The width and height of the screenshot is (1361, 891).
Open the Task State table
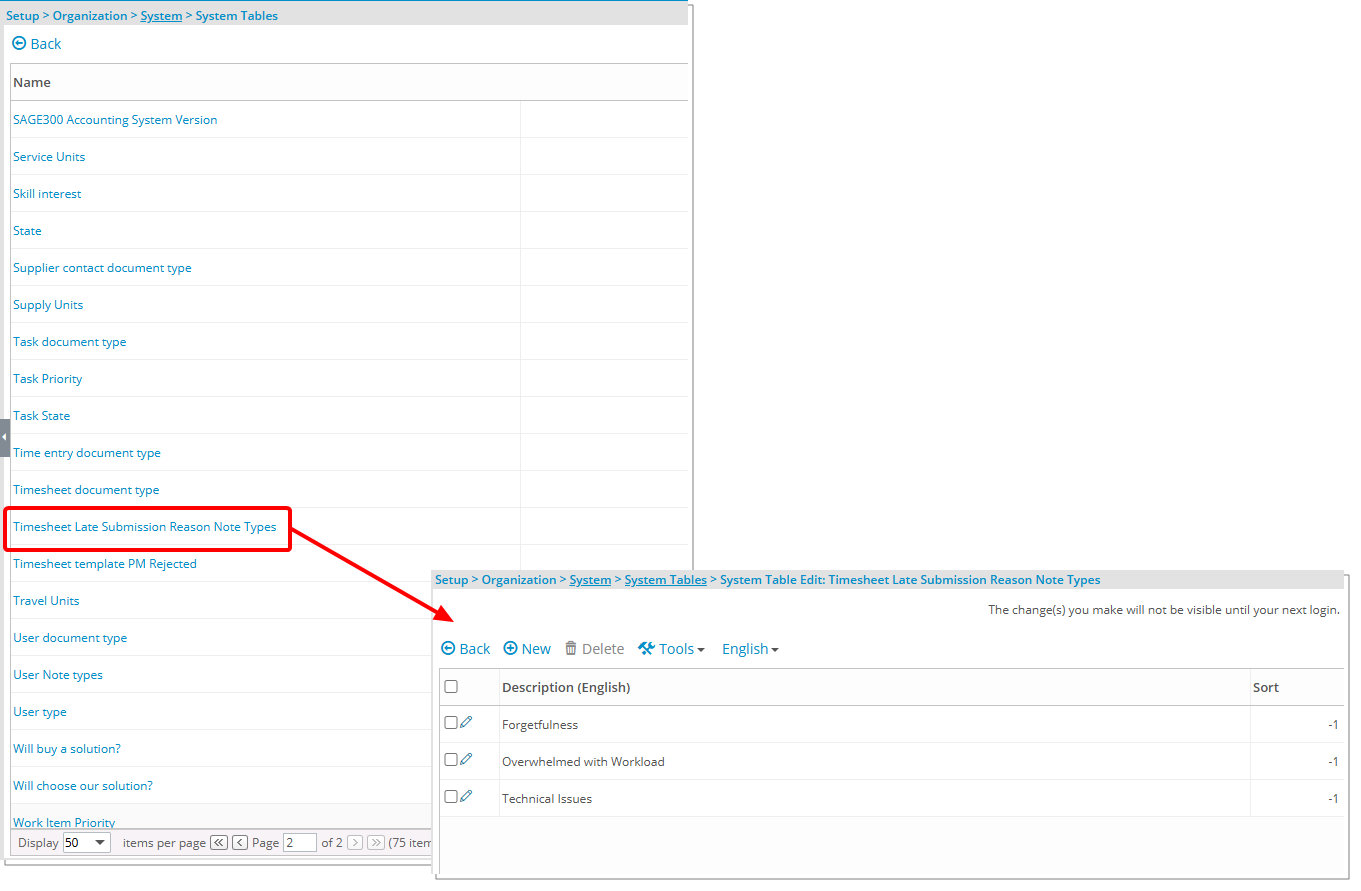click(x=41, y=416)
